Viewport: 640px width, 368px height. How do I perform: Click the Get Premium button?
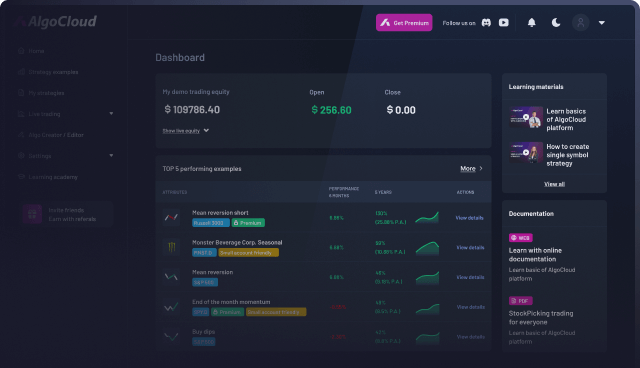click(x=404, y=23)
